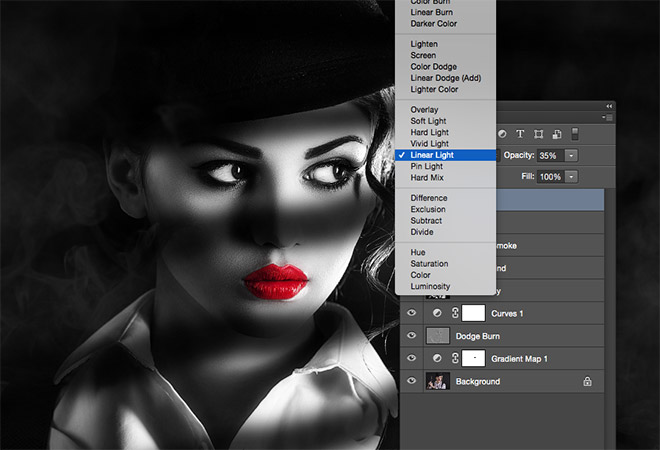Open the Opacity slider dropdown arrow

(x=571, y=156)
